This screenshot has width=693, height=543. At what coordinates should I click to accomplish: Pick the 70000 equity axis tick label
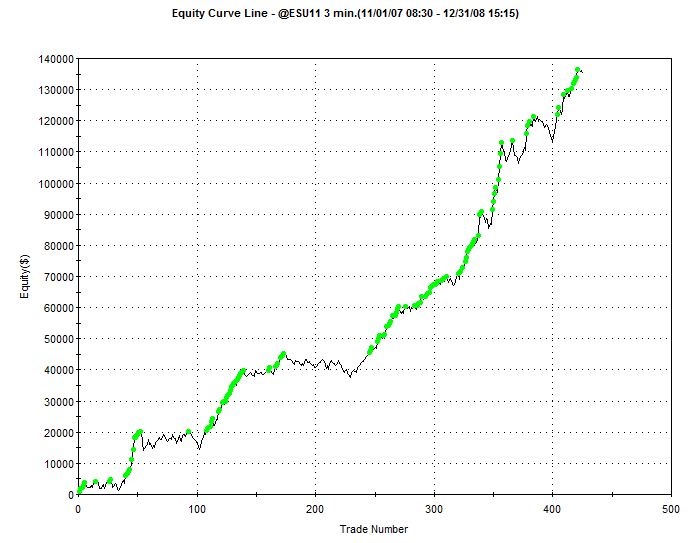54,277
